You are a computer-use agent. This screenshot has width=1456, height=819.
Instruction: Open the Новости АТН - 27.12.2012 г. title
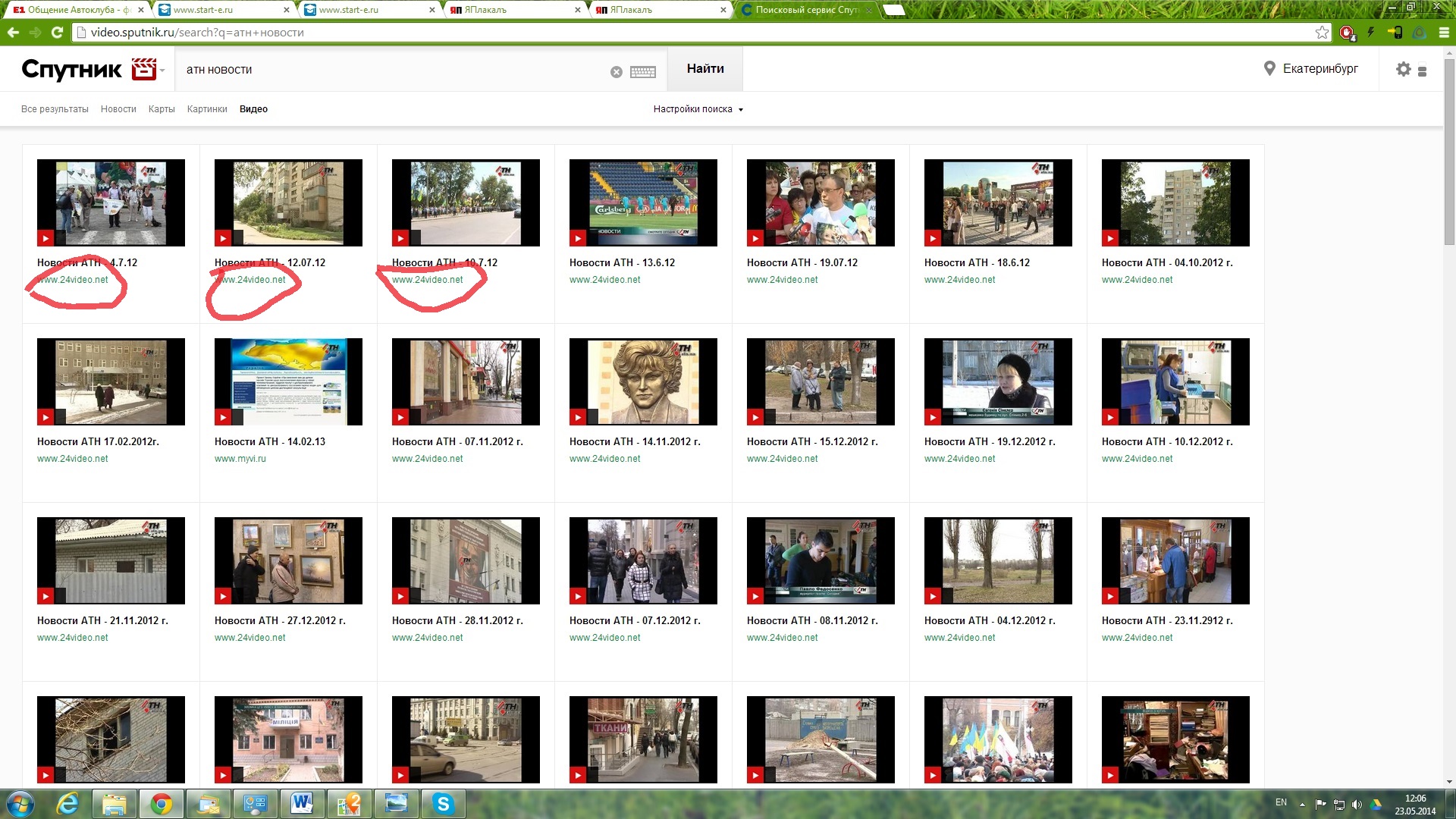[x=280, y=620]
